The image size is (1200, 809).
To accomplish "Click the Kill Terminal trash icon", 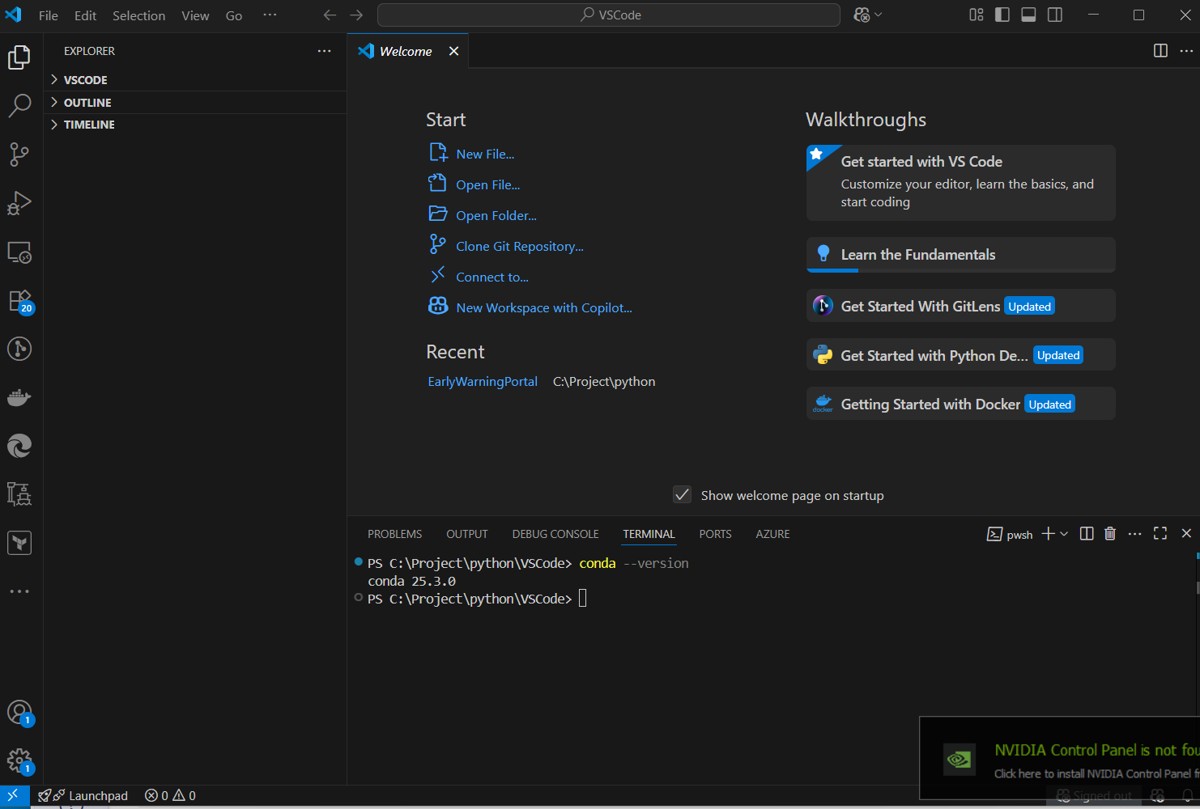I will pos(1110,534).
